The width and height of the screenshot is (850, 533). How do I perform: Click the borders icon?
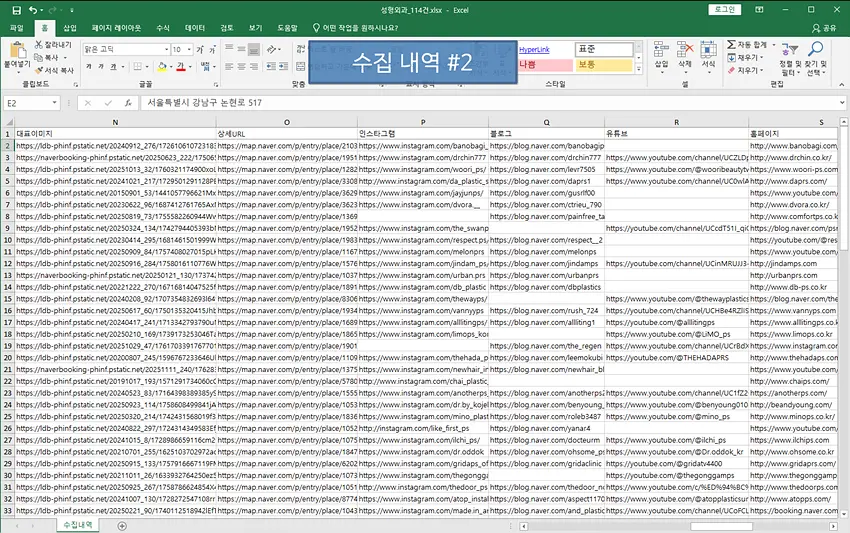pos(137,67)
